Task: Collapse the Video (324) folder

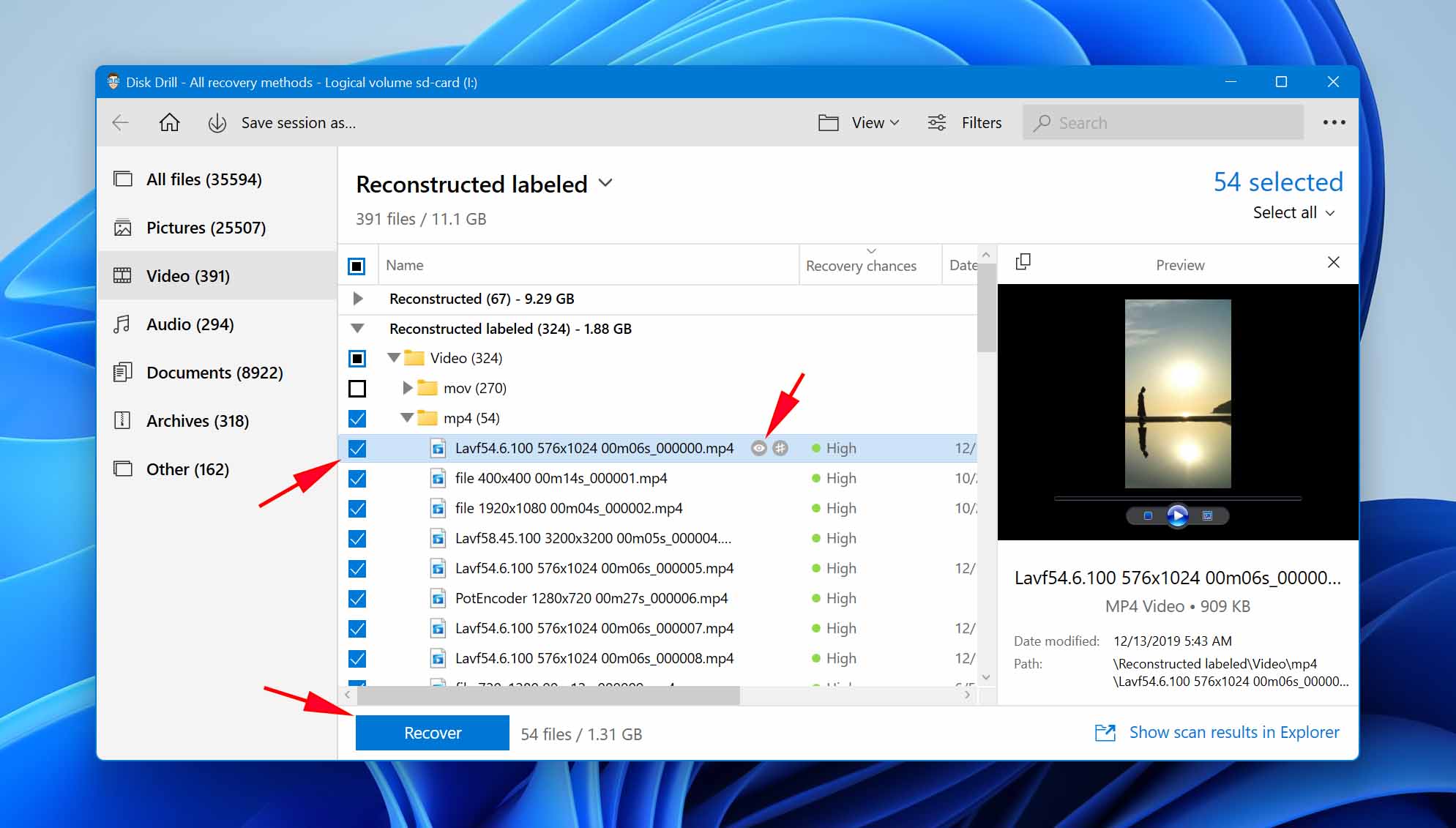Action: point(394,358)
